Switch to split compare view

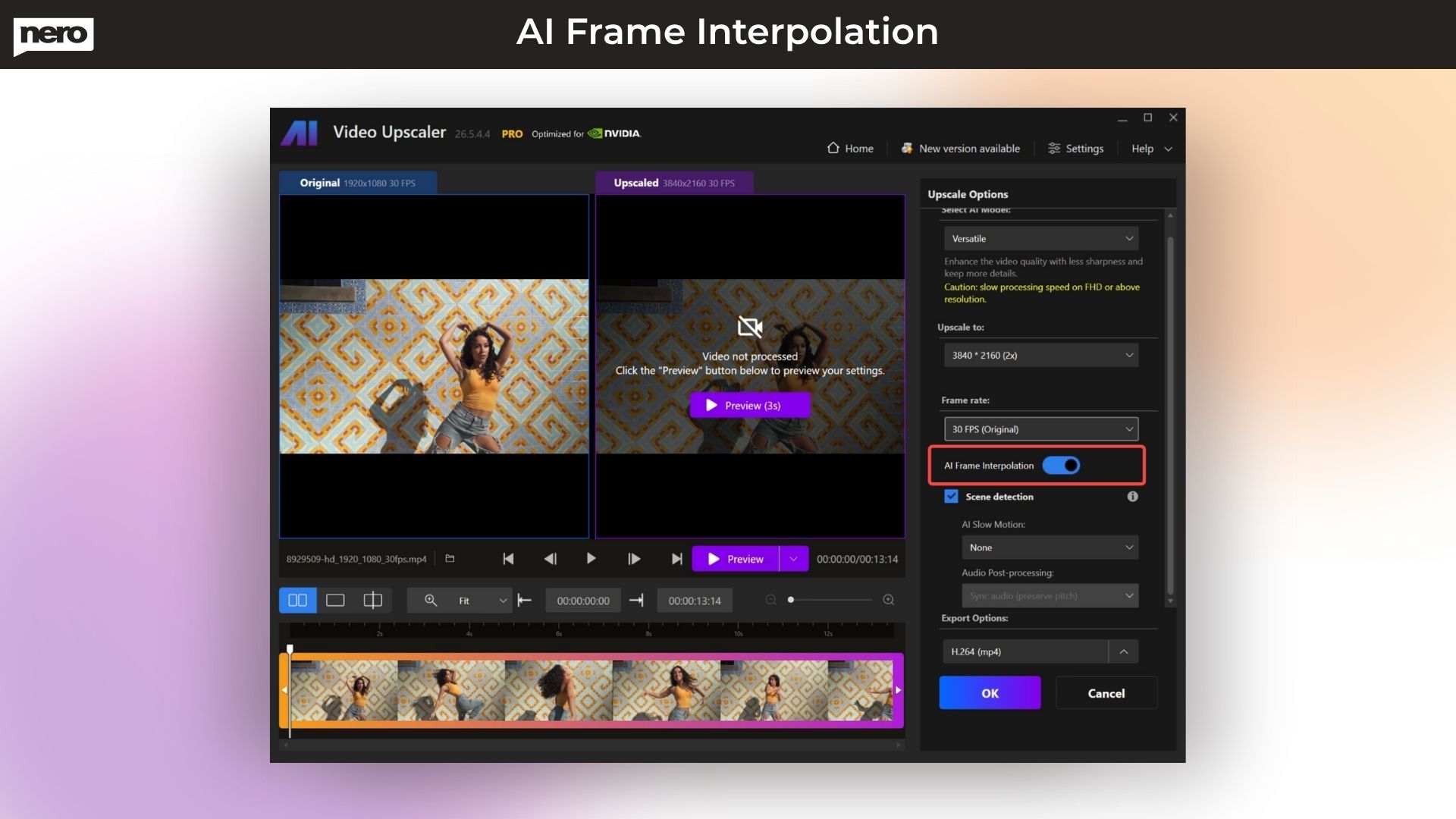coord(372,601)
